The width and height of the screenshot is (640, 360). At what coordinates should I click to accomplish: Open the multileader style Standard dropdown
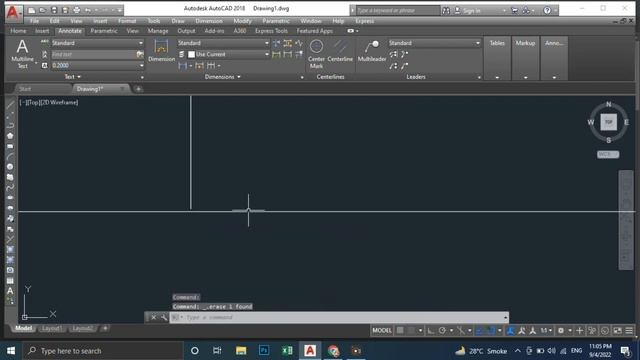(434, 43)
